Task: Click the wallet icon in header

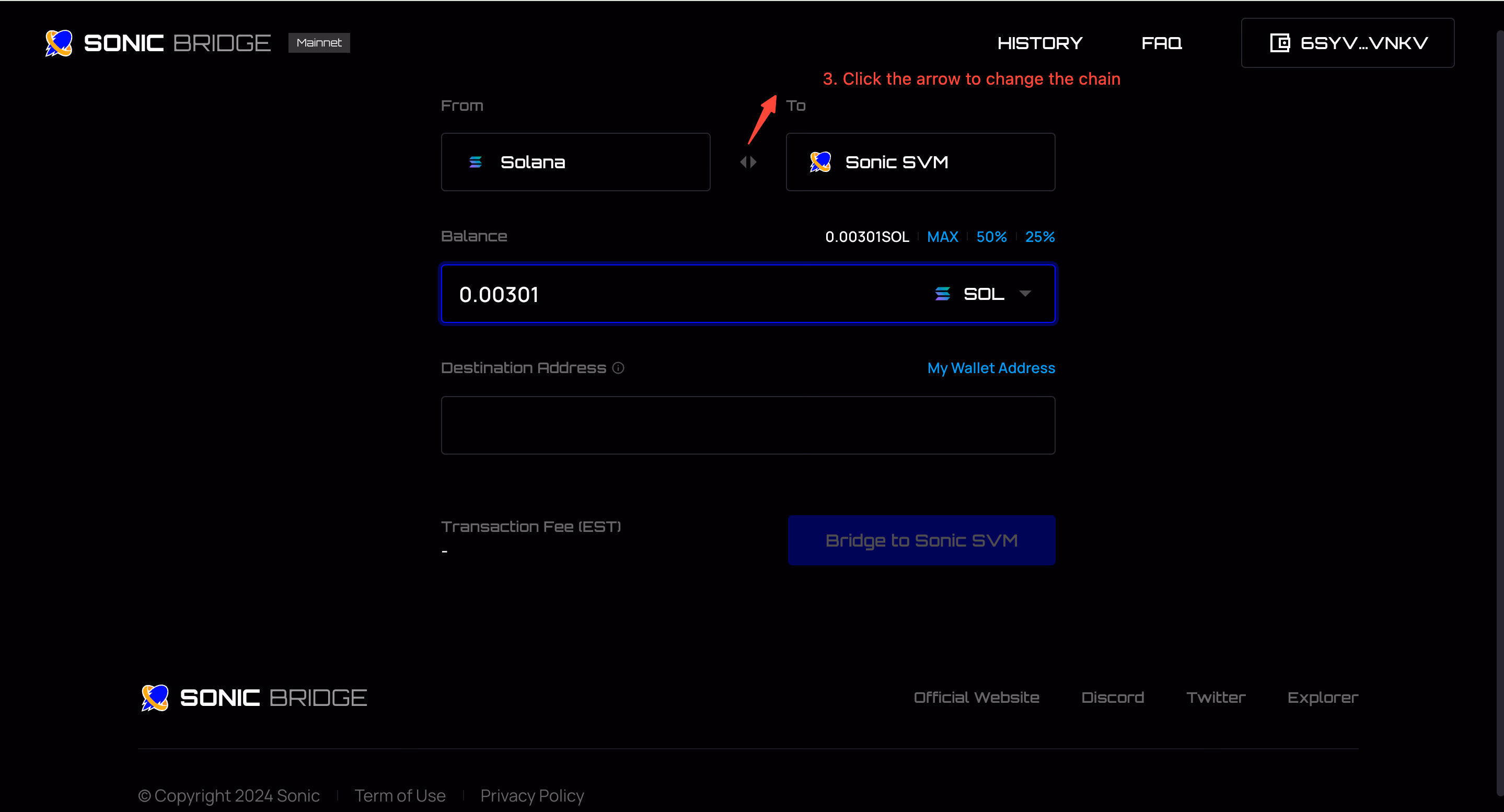Action: tap(1280, 43)
